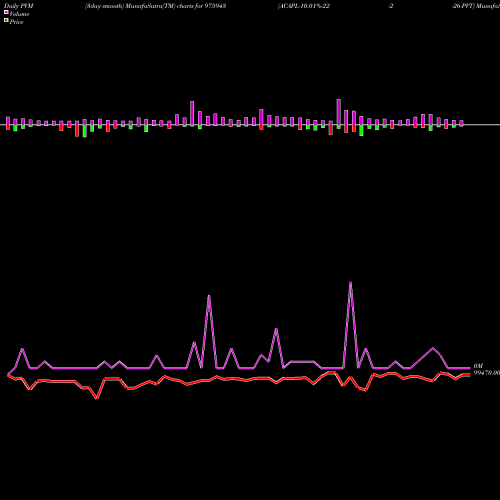Viewport: 500px width, 500px height.
Task: Click the Price legend color swatch
Action: [x=6, y=21]
